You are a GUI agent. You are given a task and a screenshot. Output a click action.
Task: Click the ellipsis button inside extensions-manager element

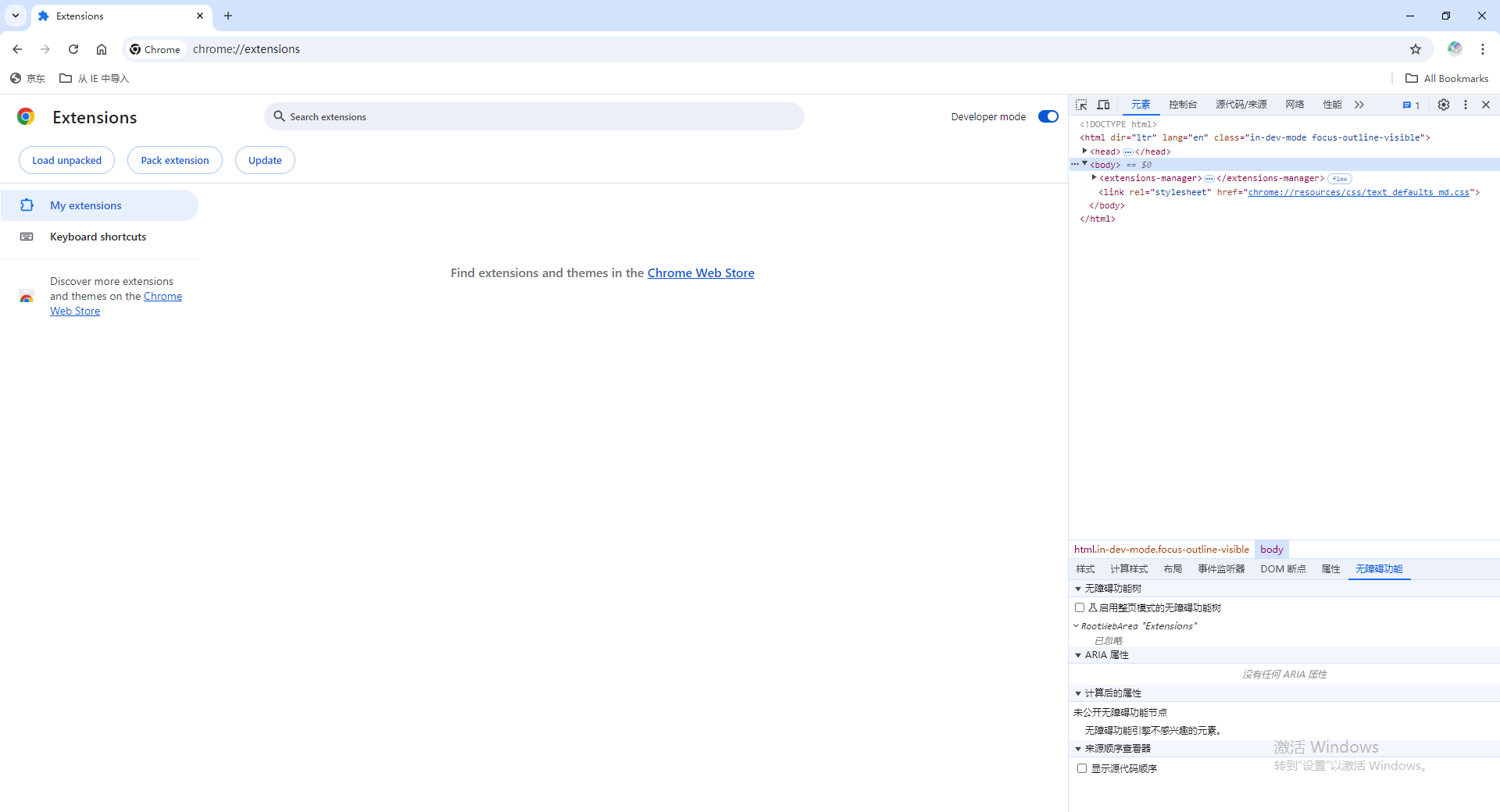coord(1209,179)
